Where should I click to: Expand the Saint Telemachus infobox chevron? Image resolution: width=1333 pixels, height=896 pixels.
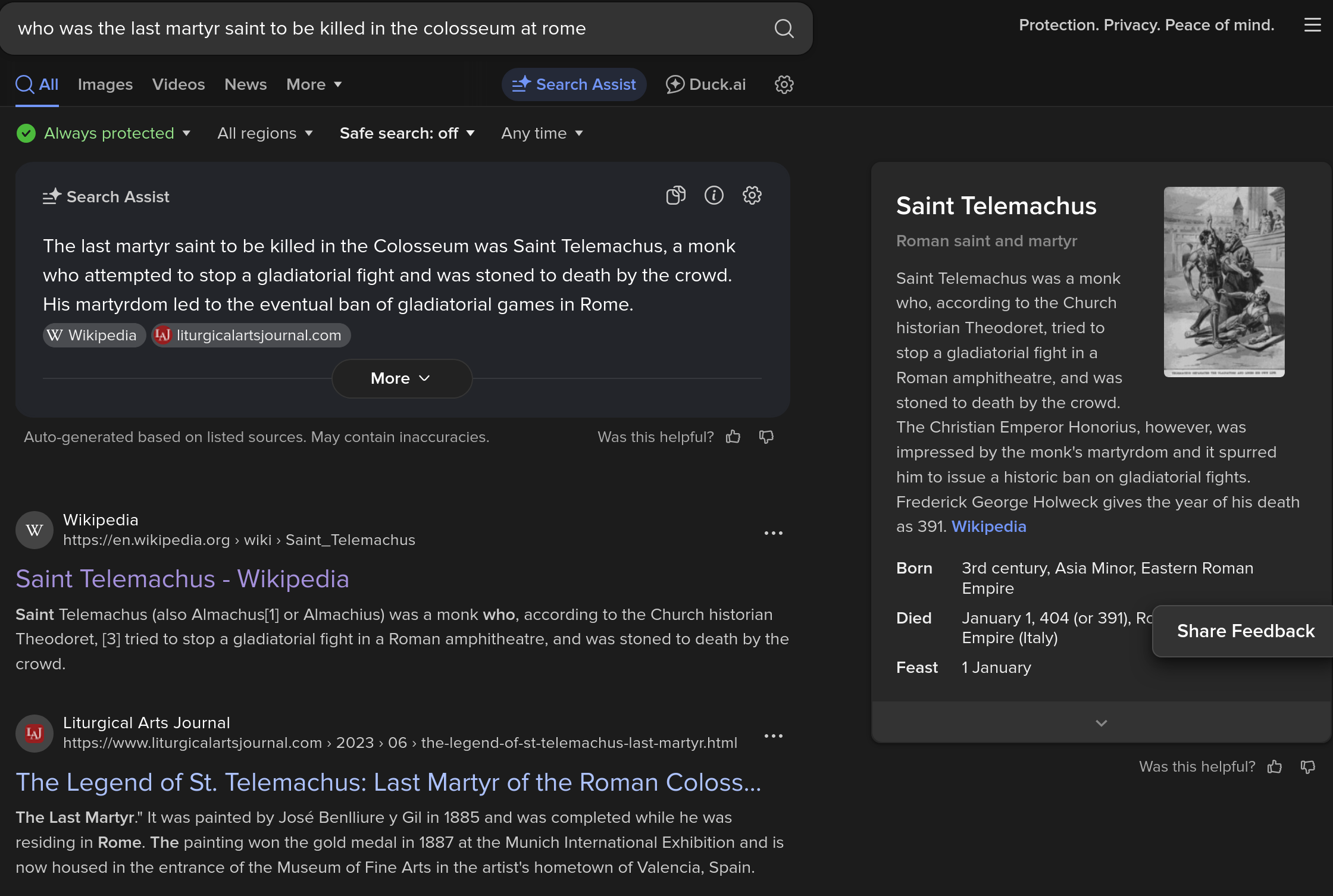pos(1101,723)
